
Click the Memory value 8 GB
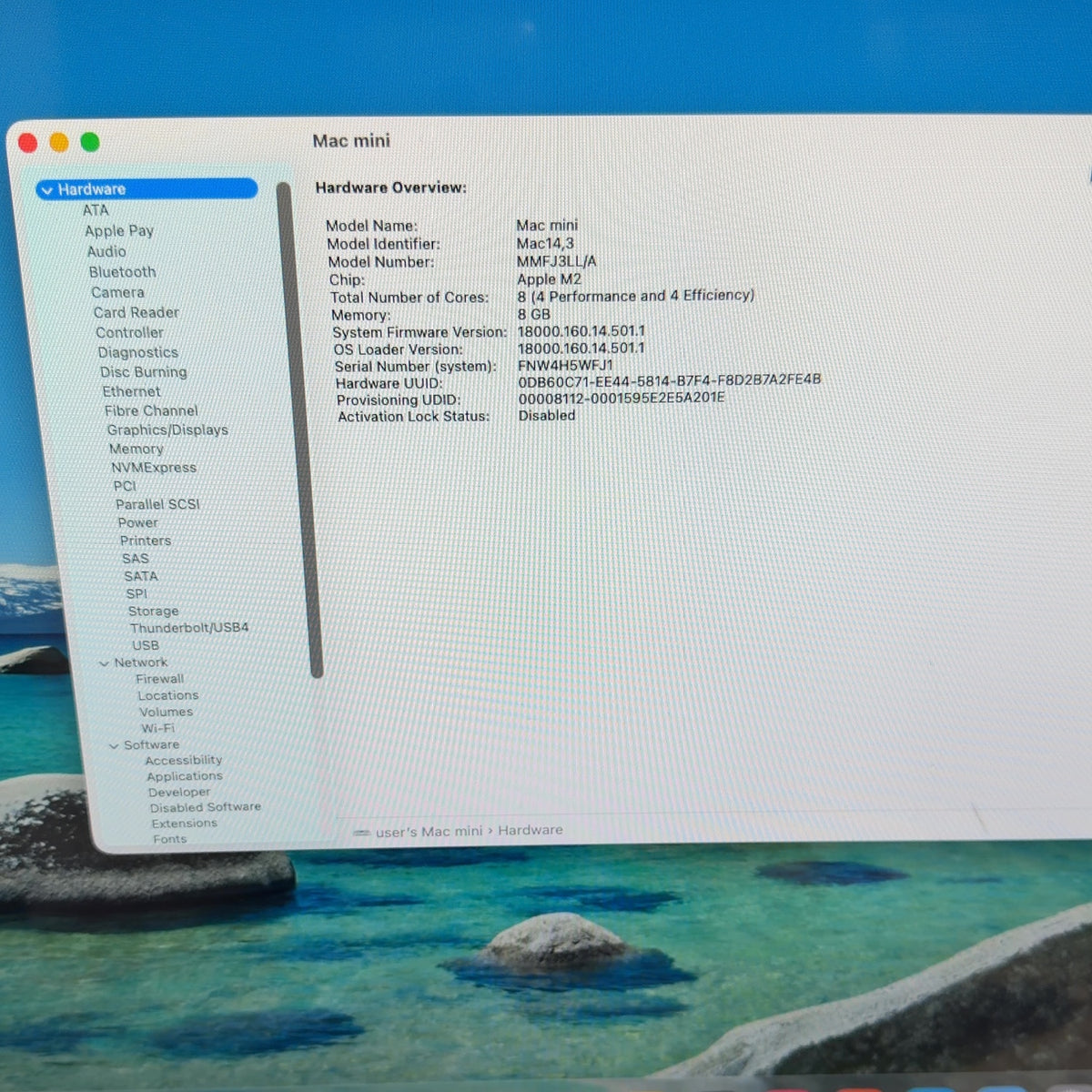coord(534,314)
